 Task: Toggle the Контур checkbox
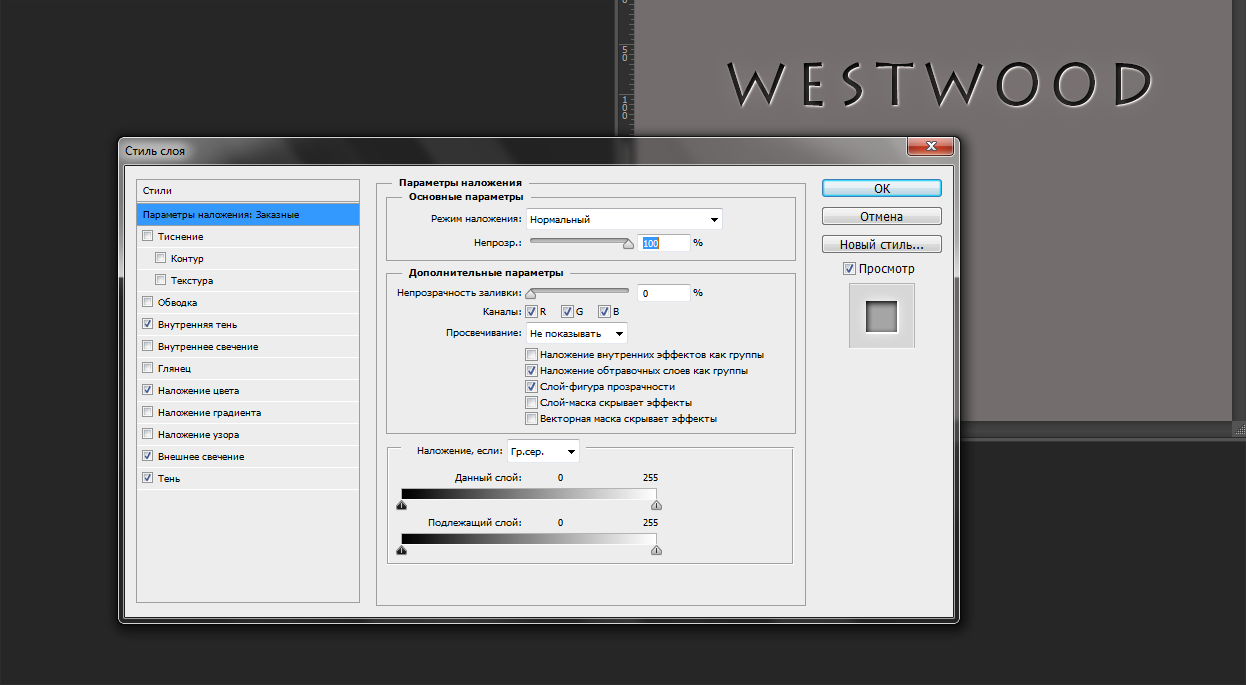click(161, 259)
